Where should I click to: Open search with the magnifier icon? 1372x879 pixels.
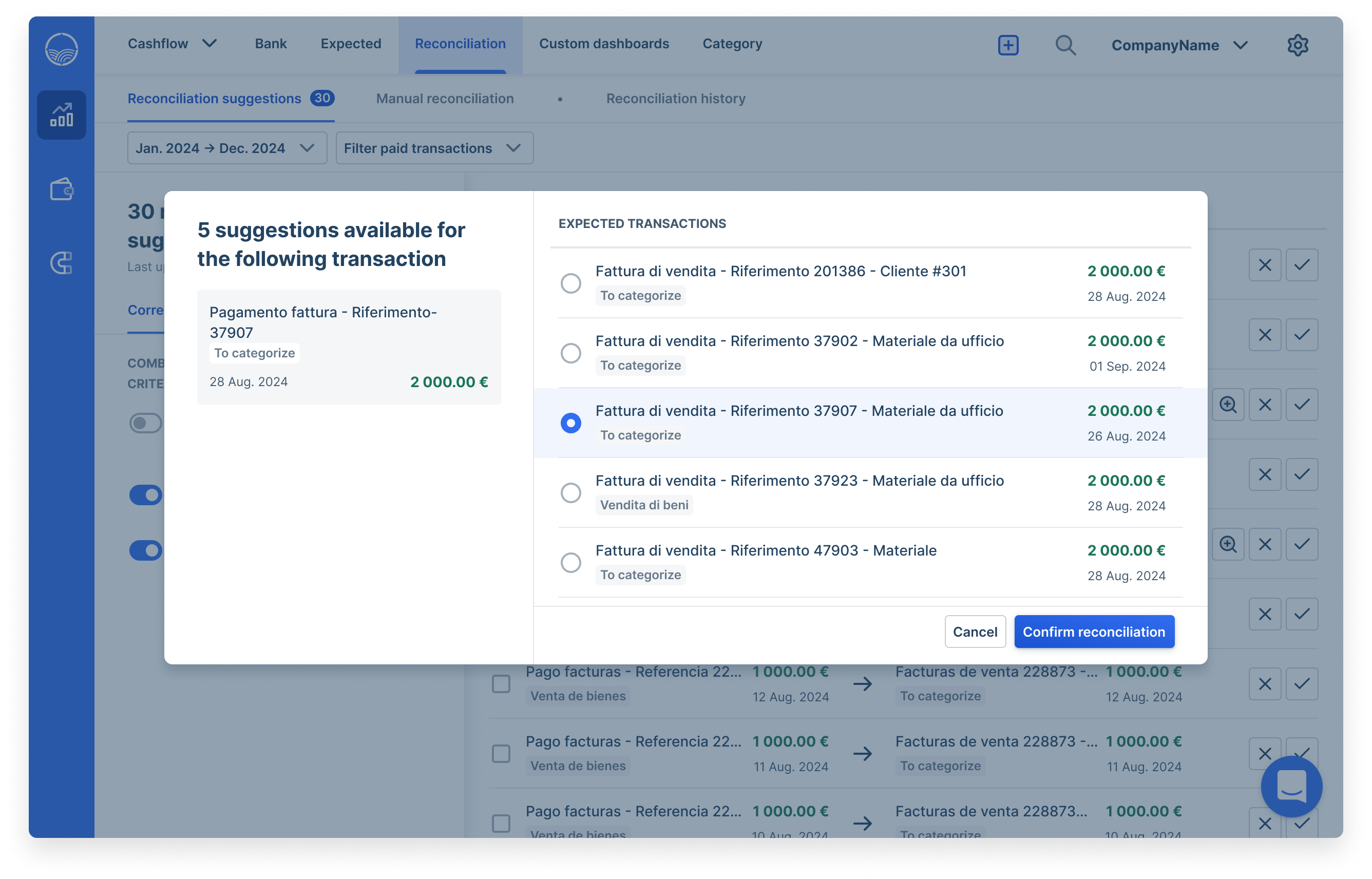[1065, 45]
